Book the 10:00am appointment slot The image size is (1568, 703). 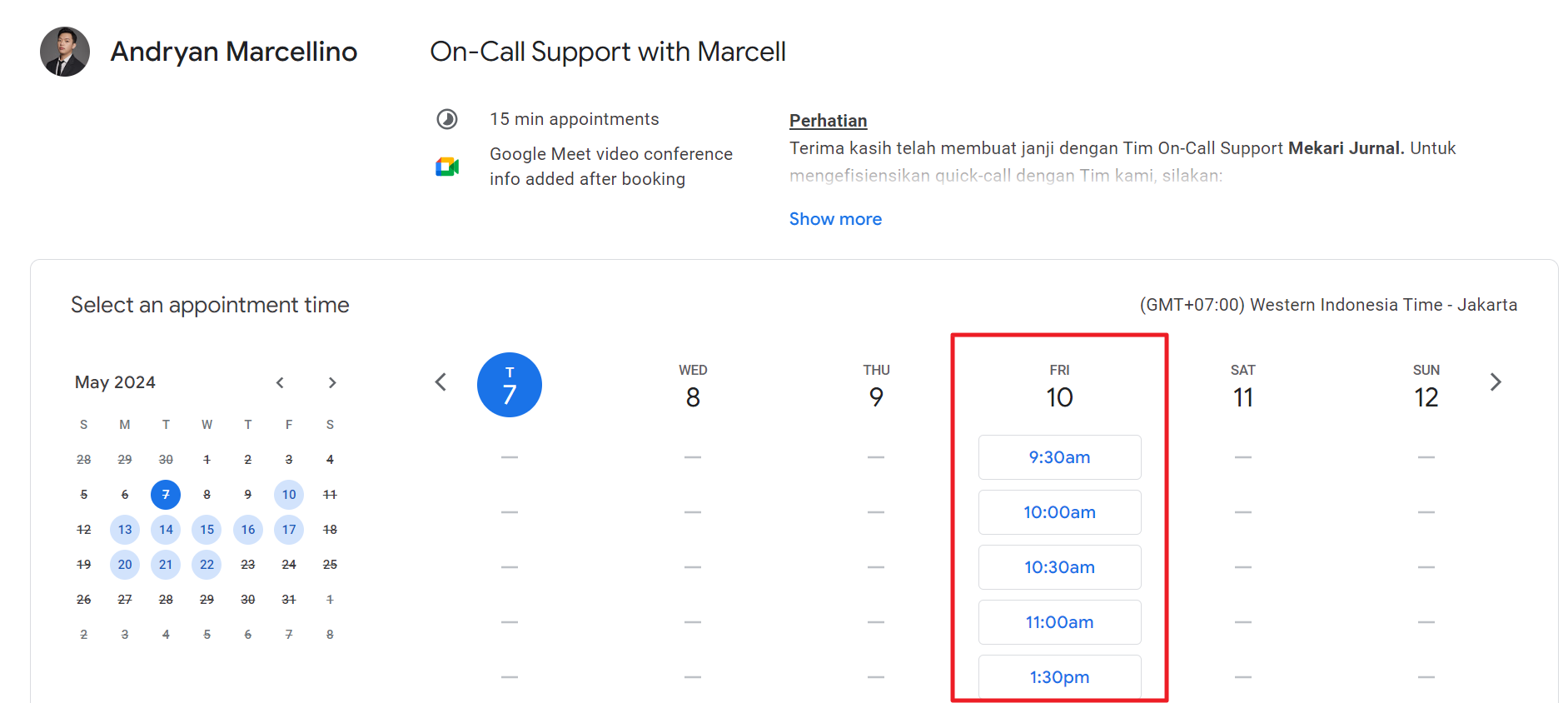[1059, 512]
